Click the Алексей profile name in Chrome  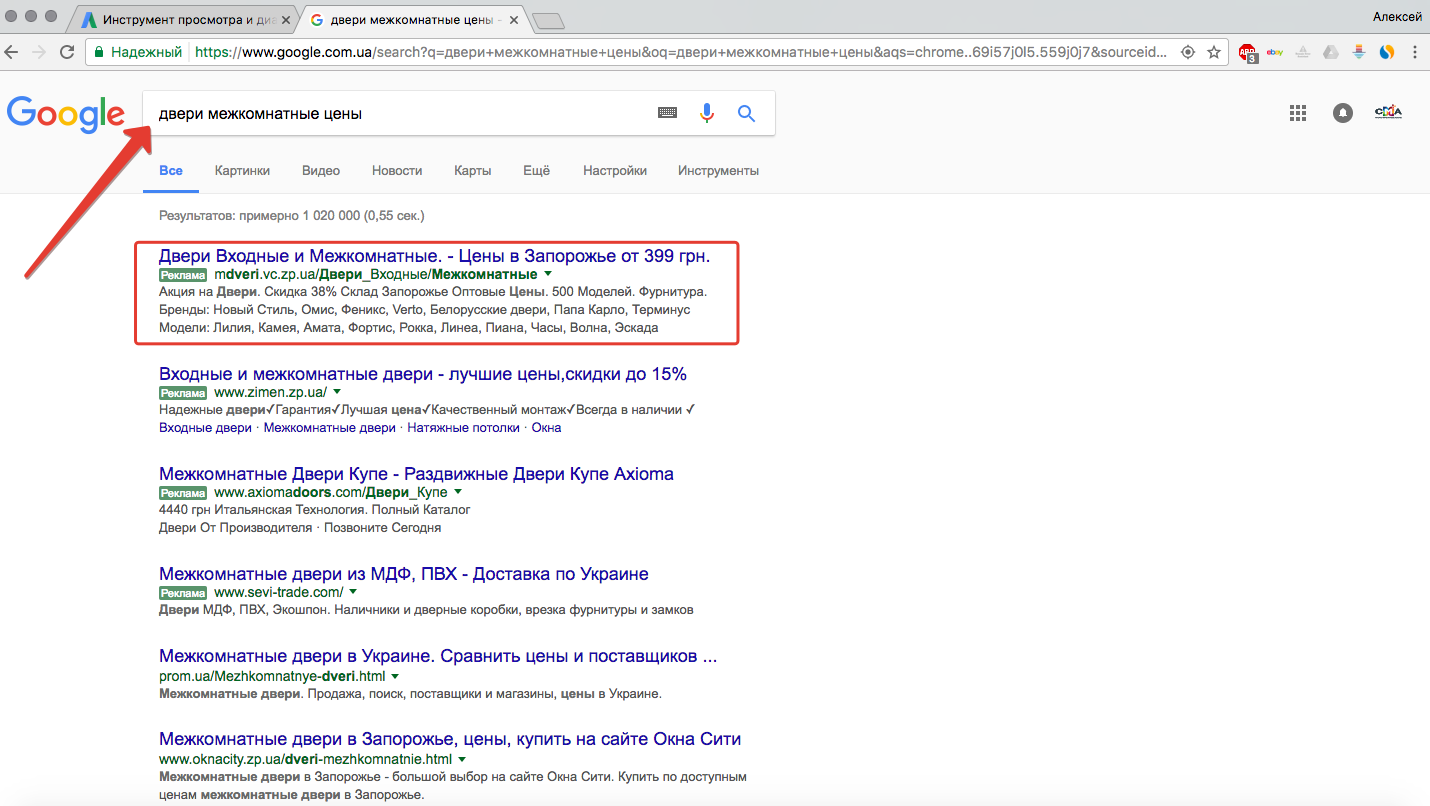tap(1398, 17)
